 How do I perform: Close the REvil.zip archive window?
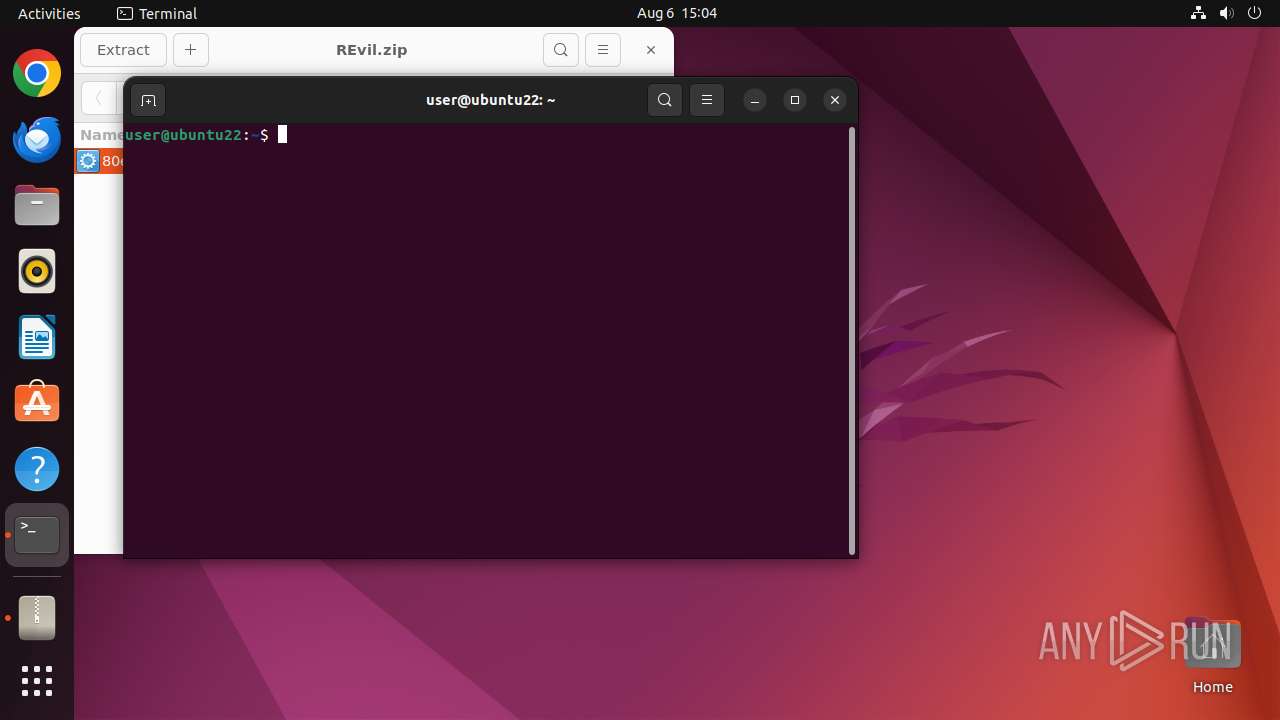[651, 50]
